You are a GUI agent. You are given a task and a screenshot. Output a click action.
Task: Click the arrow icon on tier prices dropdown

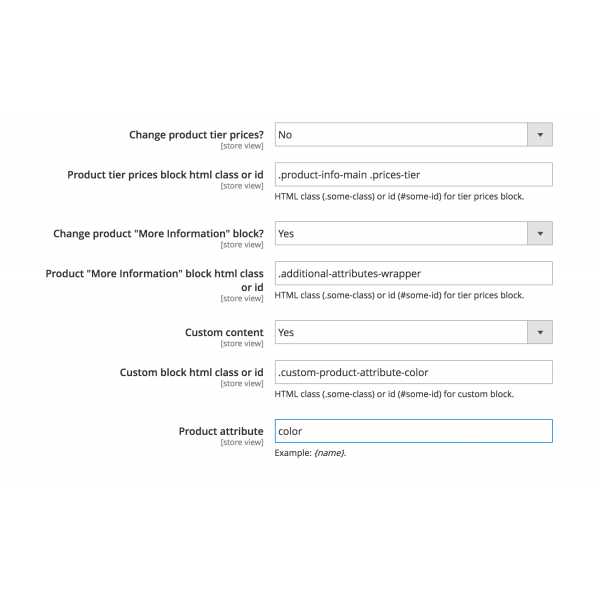(x=540, y=135)
